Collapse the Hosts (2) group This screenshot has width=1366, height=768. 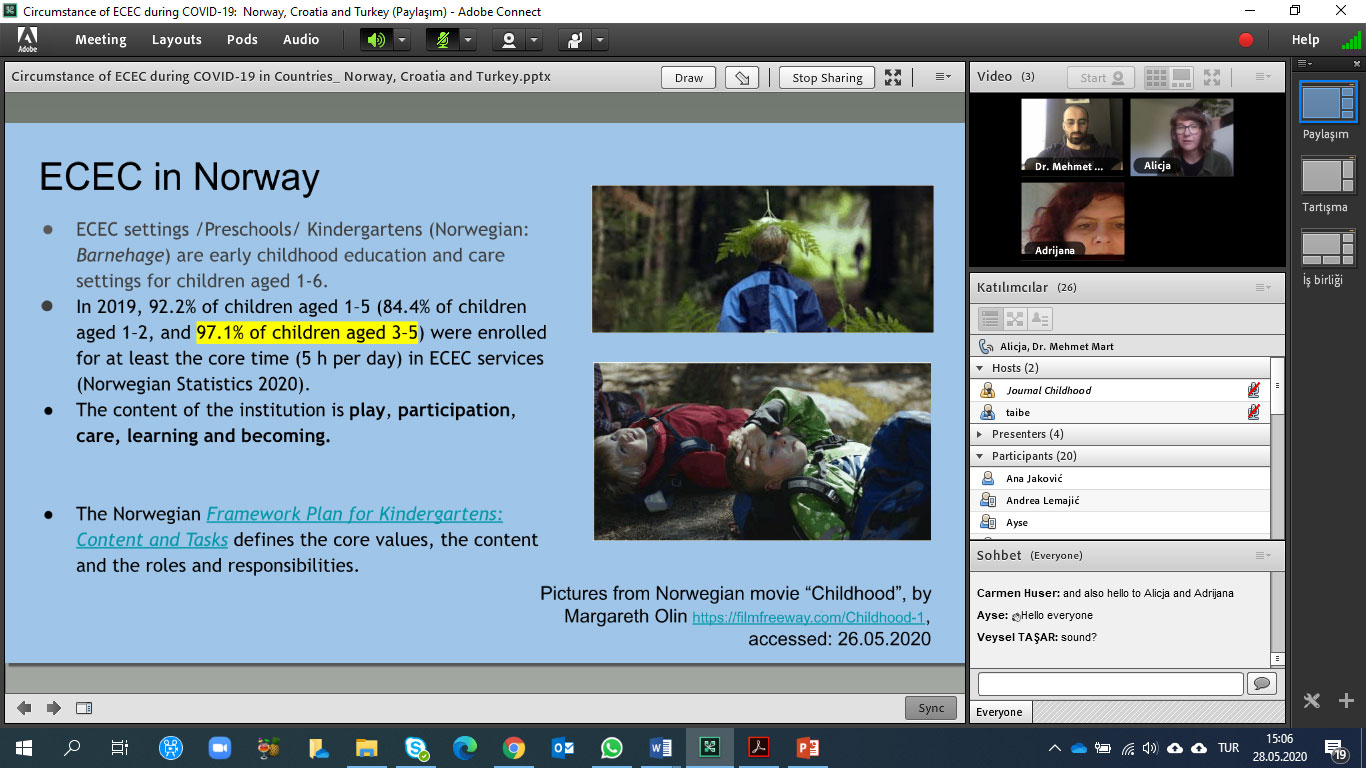981,368
